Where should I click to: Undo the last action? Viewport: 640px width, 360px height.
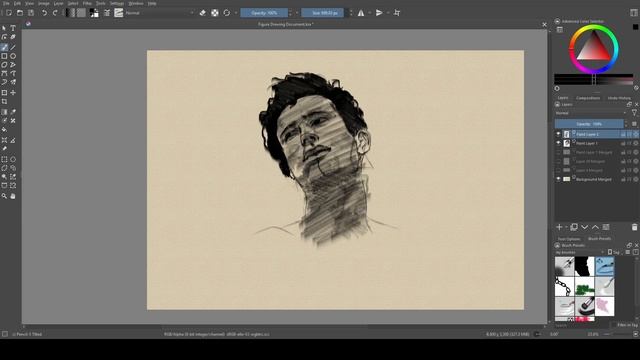point(44,13)
